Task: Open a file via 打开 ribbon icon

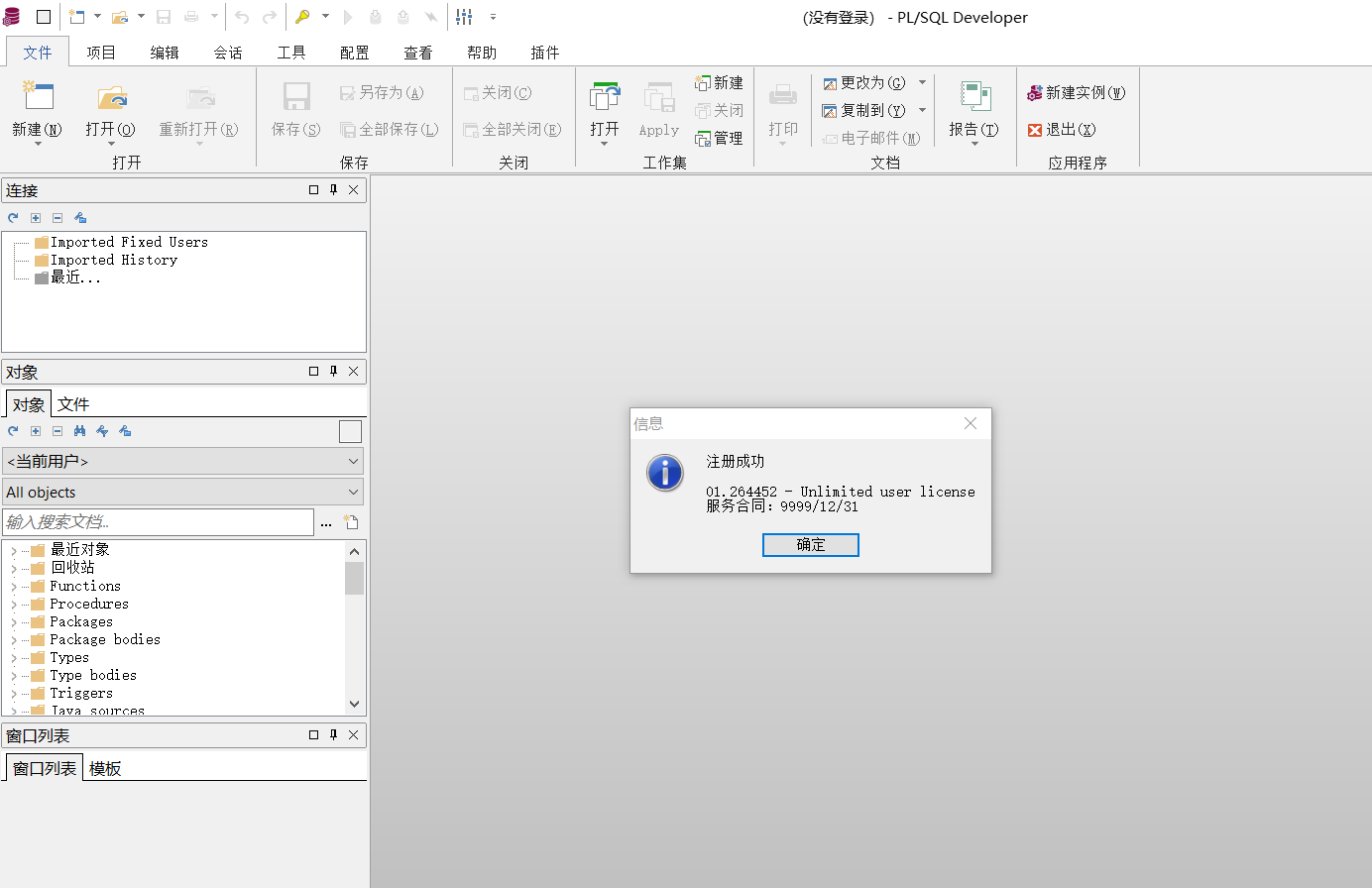Action: (110, 109)
